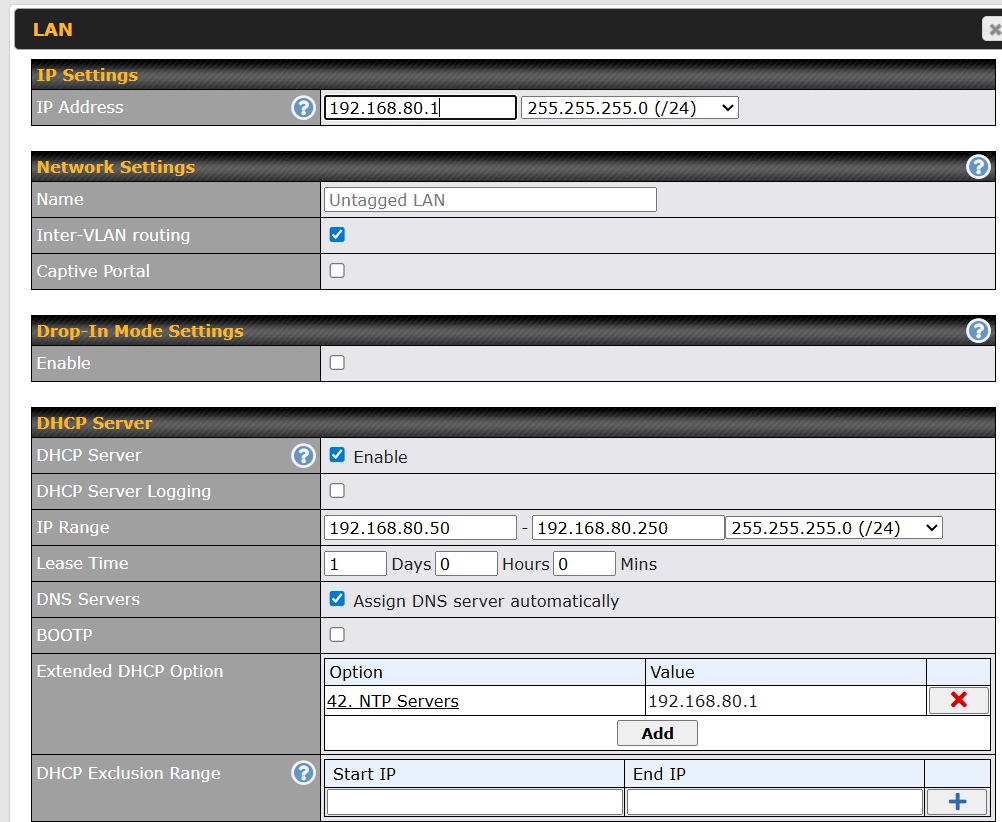Click the Add button for Extended DHCP Option
The height and width of the screenshot is (822, 1002).
pos(657,733)
